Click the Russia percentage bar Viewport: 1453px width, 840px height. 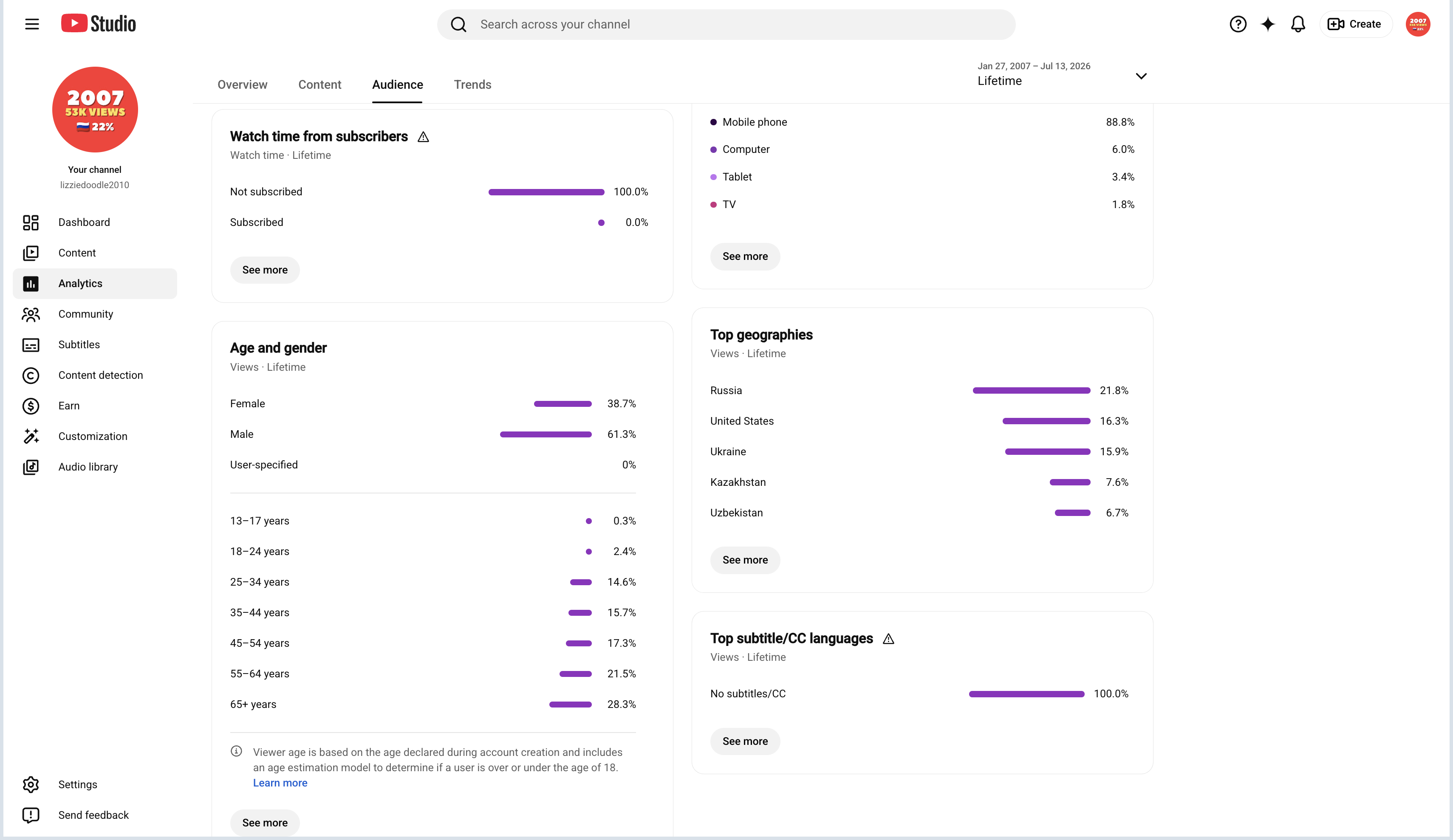pyautogui.click(x=1031, y=391)
